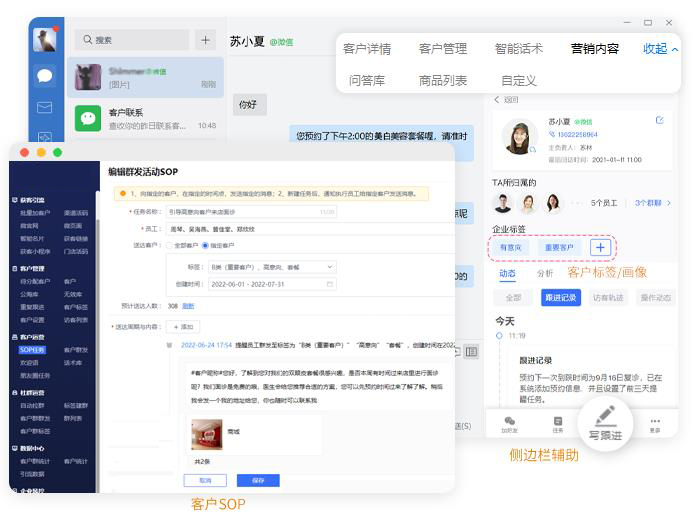Open 引流数据 in left navigation

pyautogui.click(x=32, y=474)
